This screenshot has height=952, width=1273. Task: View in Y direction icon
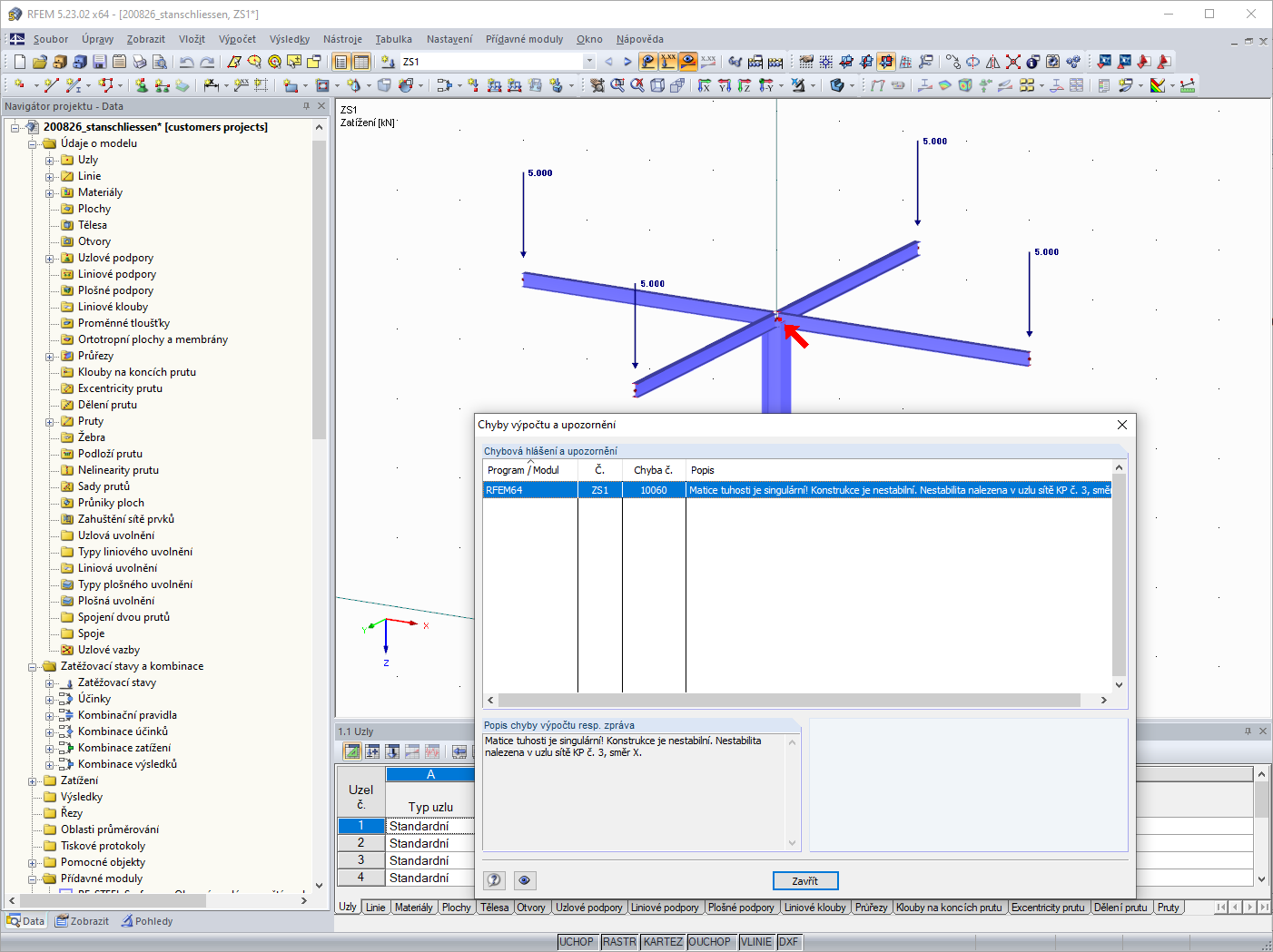point(725,85)
